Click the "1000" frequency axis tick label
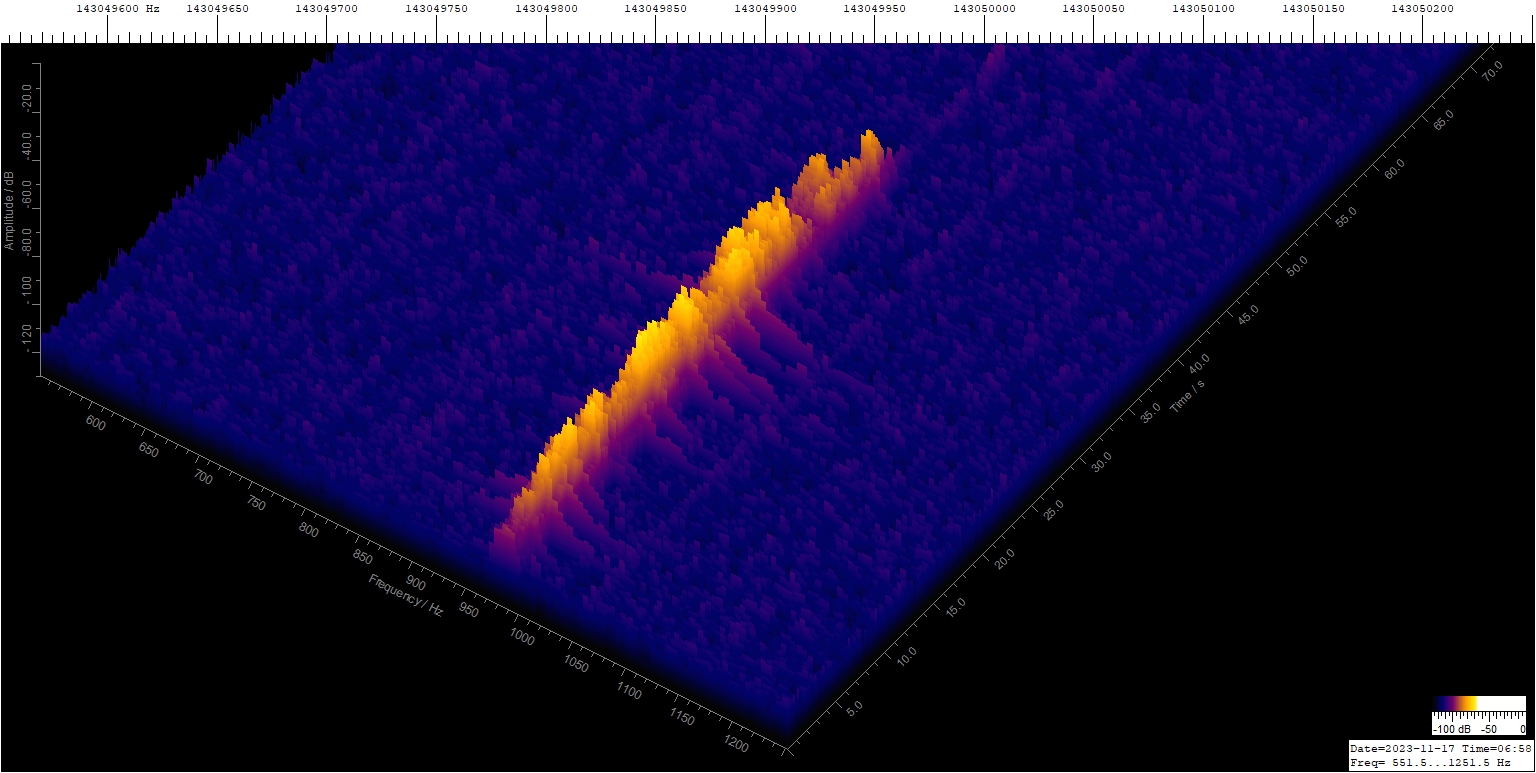This screenshot has width=1536, height=773. [x=523, y=637]
